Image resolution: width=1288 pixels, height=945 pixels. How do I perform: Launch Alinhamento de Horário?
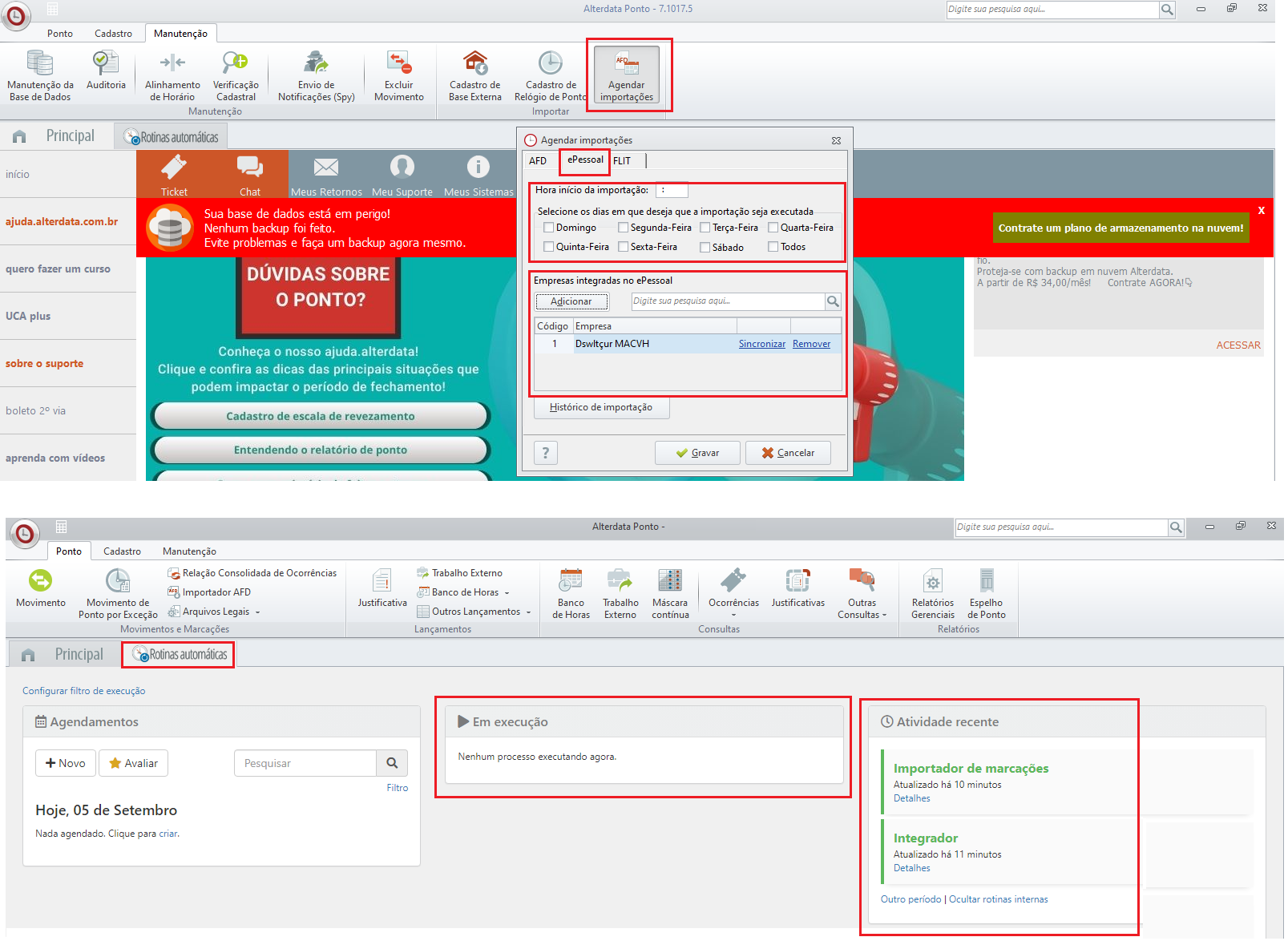point(172,75)
